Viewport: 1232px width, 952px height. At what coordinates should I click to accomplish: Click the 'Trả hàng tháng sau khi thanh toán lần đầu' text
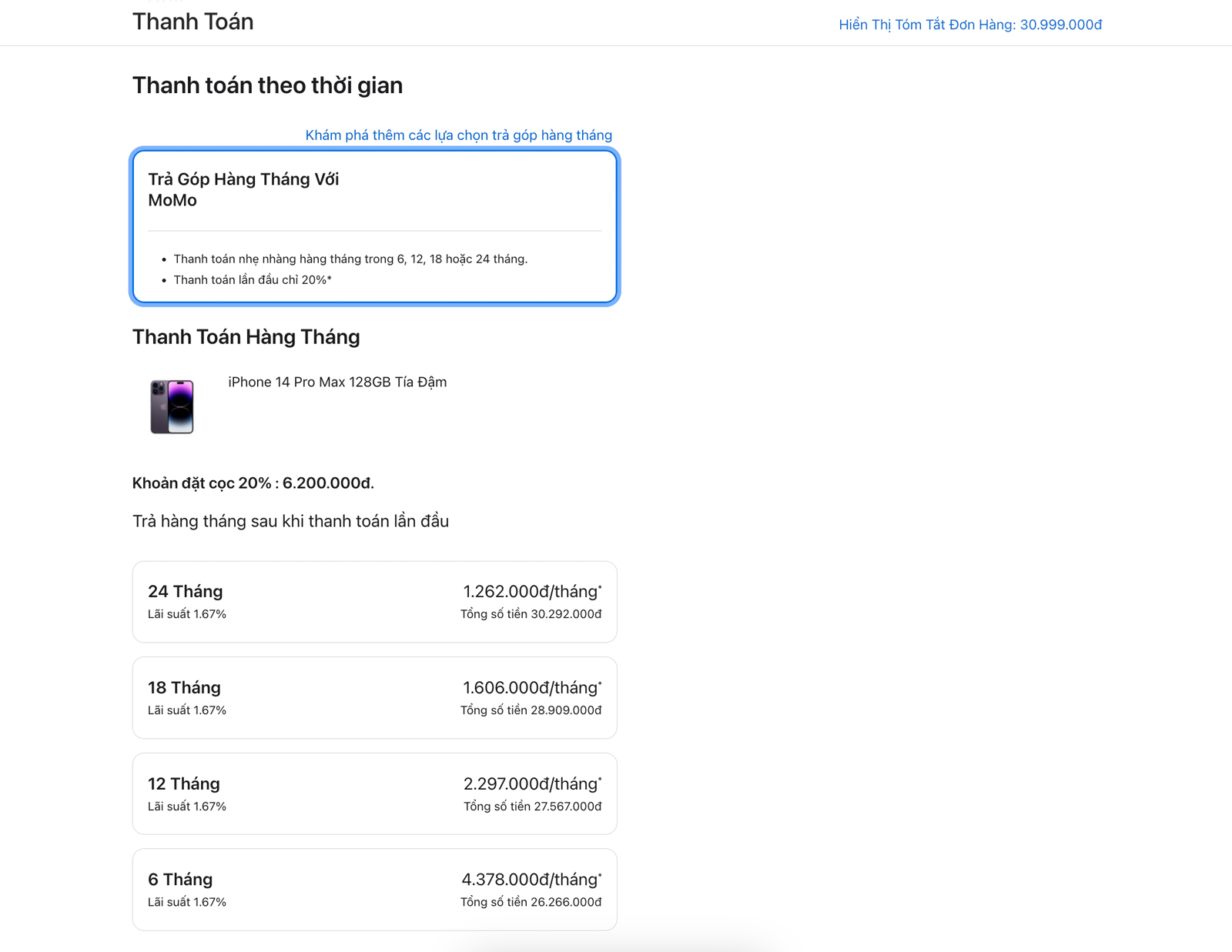290,521
